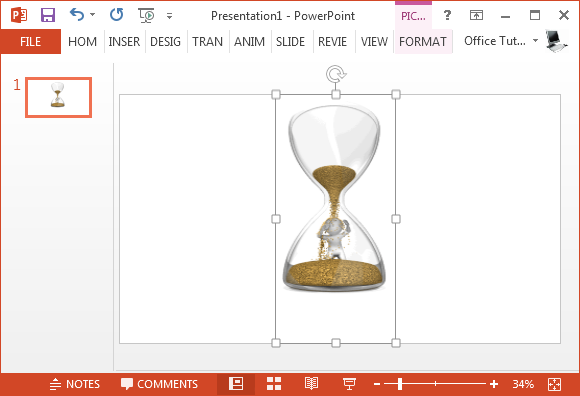
Task: Expand the Office Tut... account dropdown
Action: pos(535,40)
